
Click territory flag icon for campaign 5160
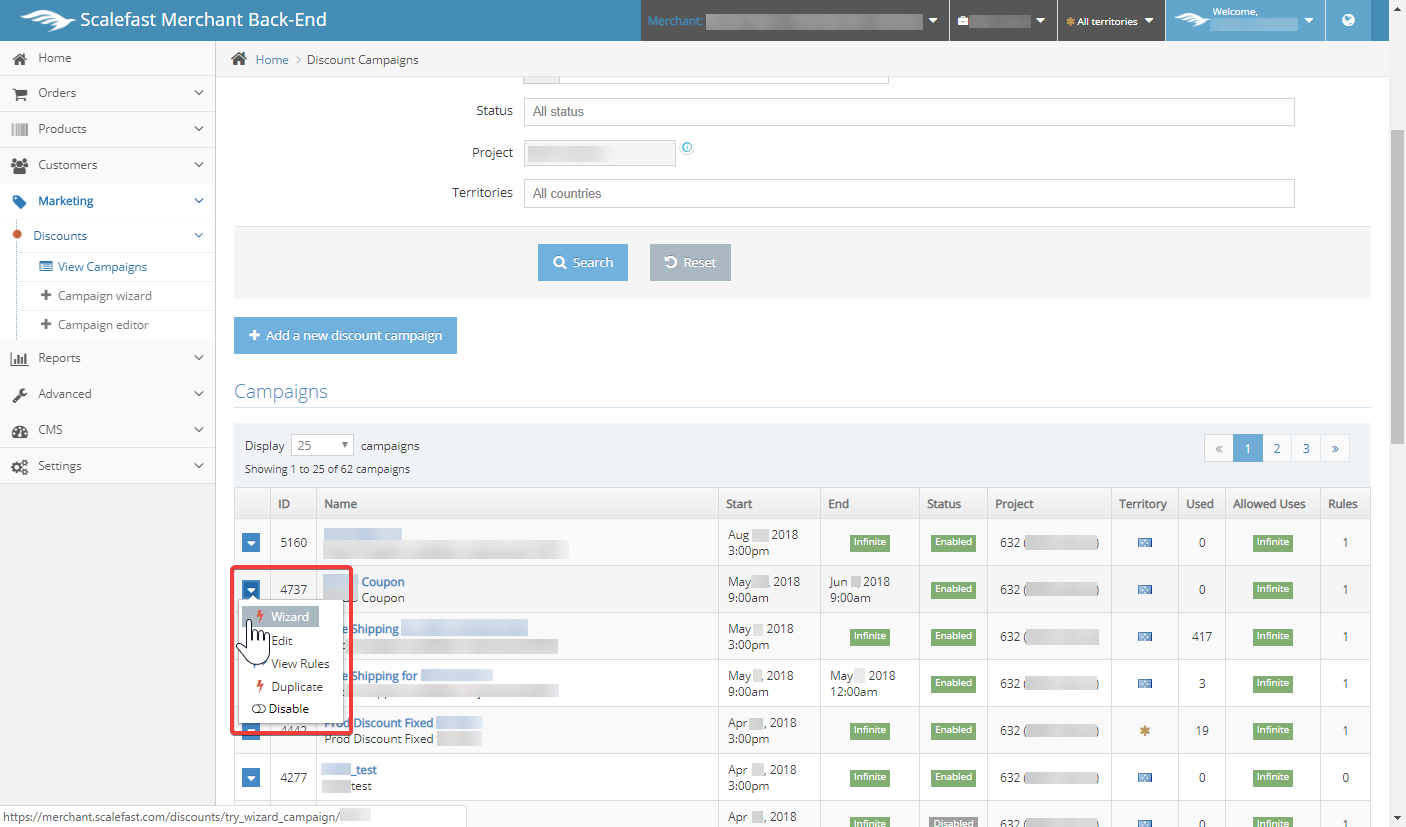tap(1144, 543)
